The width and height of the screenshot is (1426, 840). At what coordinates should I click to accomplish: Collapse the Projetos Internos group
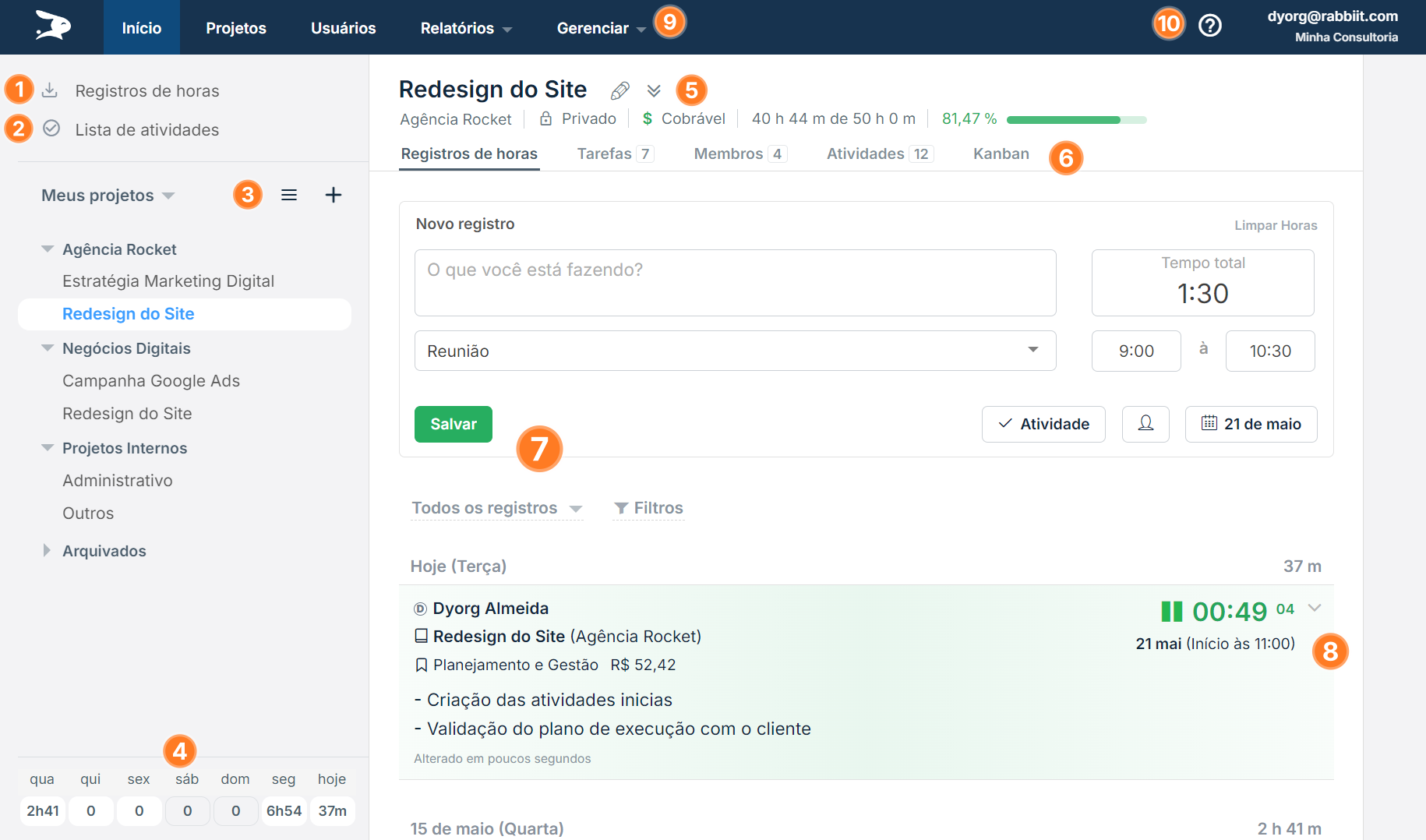coord(48,448)
